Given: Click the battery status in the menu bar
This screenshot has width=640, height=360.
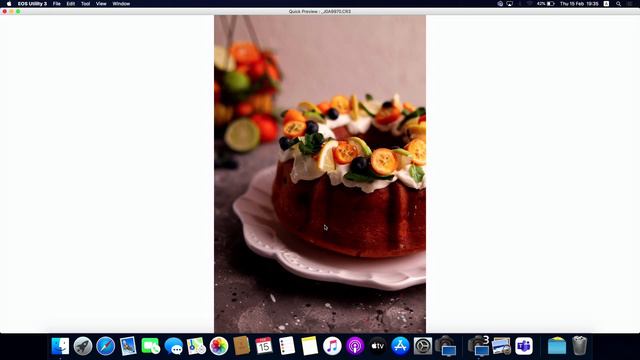Looking at the screenshot, I should (x=546, y=4).
